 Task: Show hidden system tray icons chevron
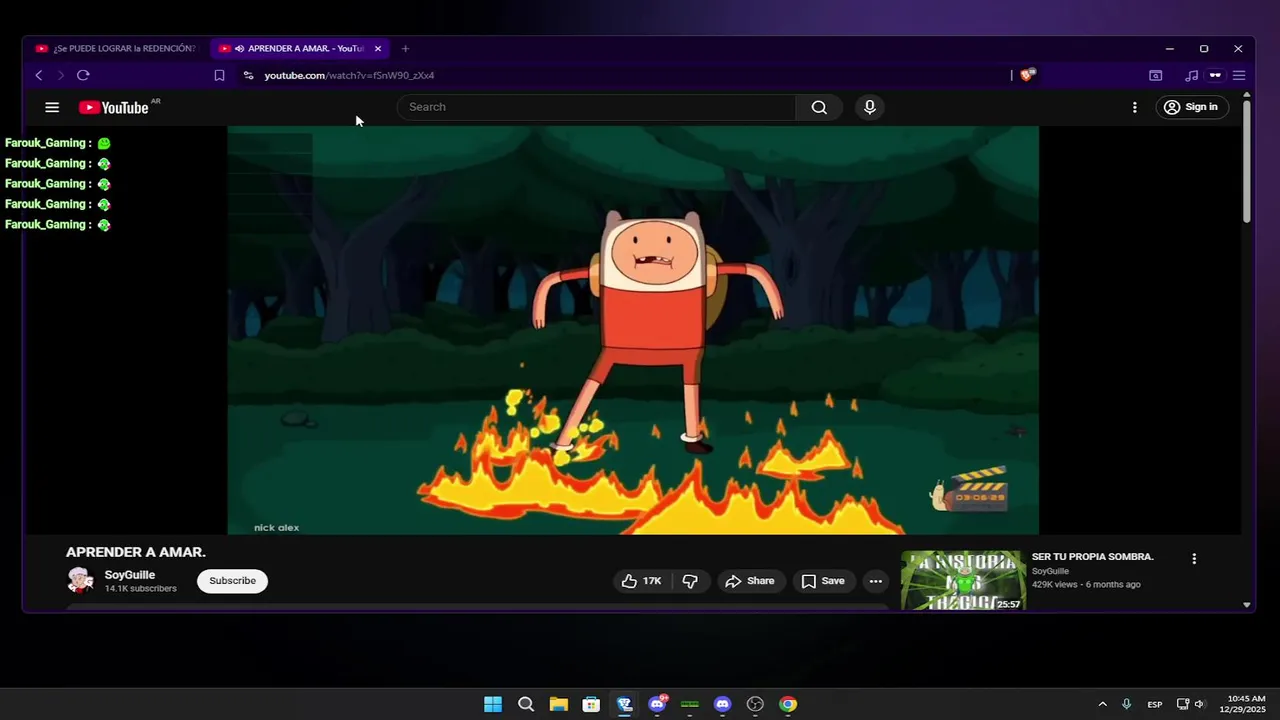1103,704
